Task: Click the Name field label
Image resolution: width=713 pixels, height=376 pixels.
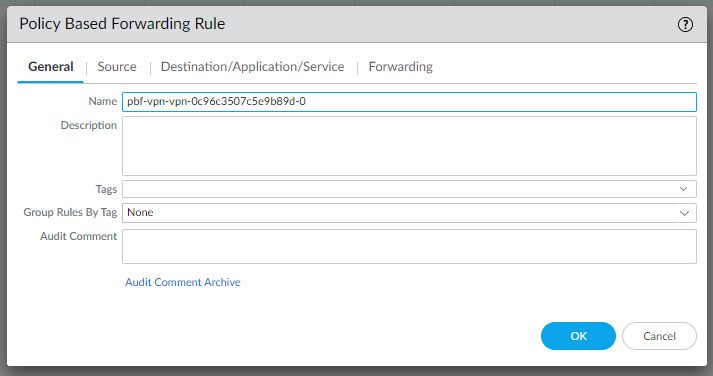Action: coord(103,101)
